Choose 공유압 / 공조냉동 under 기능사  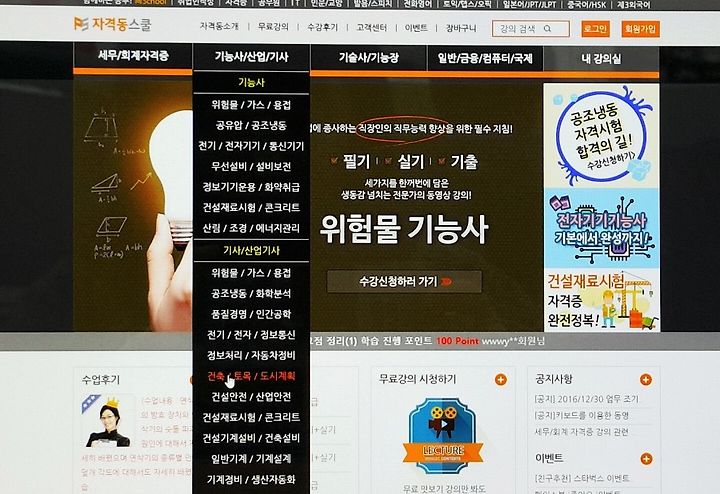point(251,125)
